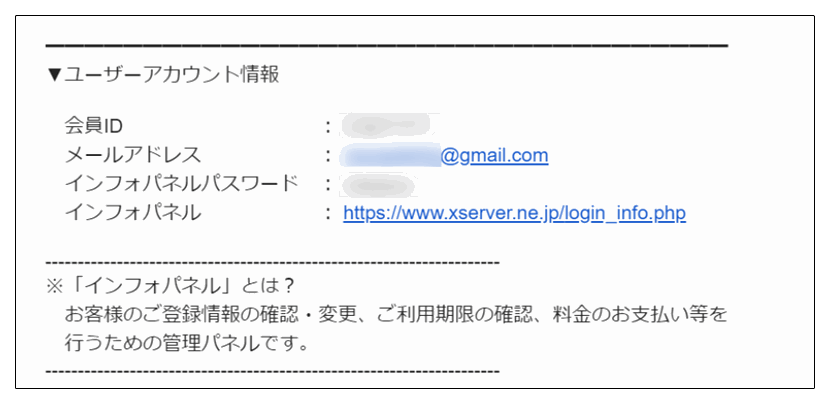Click the @gmail.com email link
This screenshot has height=404, width=830.
(x=494, y=156)
